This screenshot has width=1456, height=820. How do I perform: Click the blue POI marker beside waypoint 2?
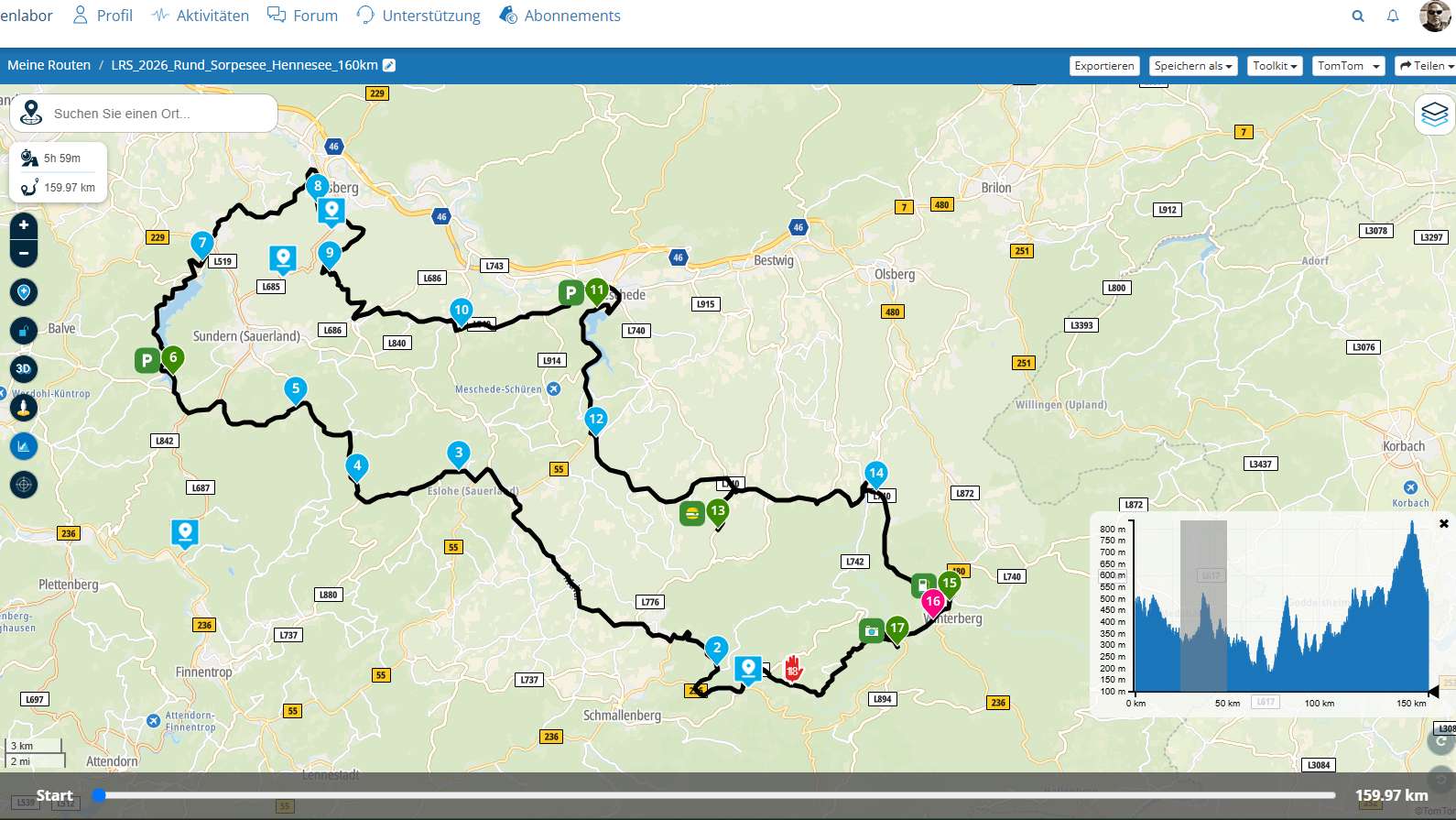coord(748,670)
